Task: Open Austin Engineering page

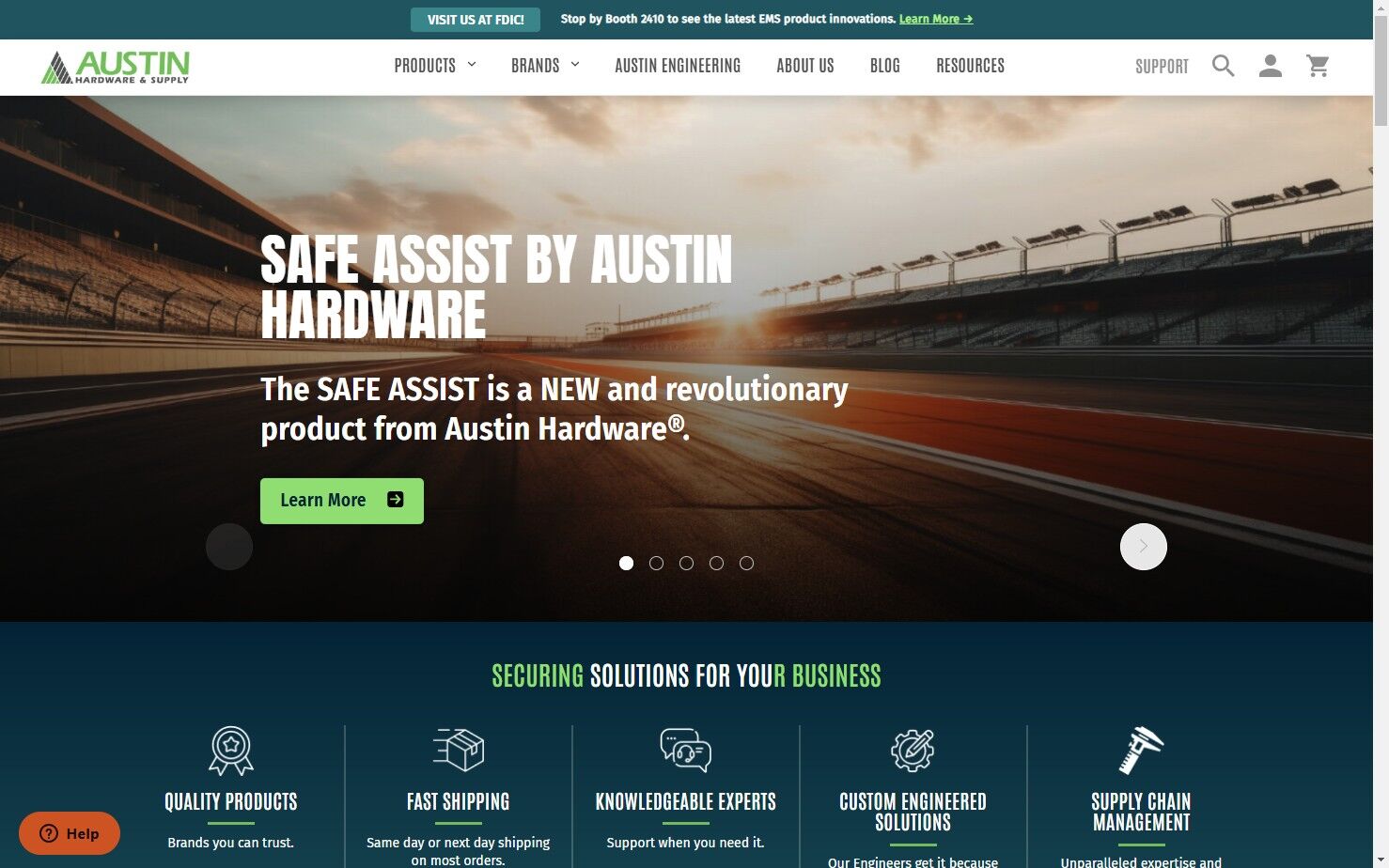Action: pyautogui.click(x=678, y=66)
